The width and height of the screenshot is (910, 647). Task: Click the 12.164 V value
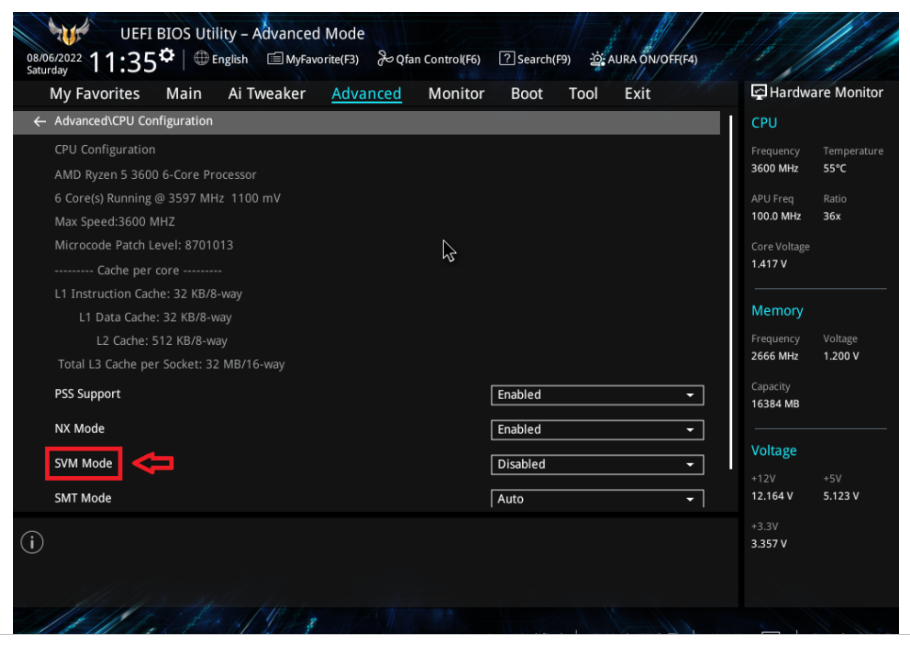(772, 496)
